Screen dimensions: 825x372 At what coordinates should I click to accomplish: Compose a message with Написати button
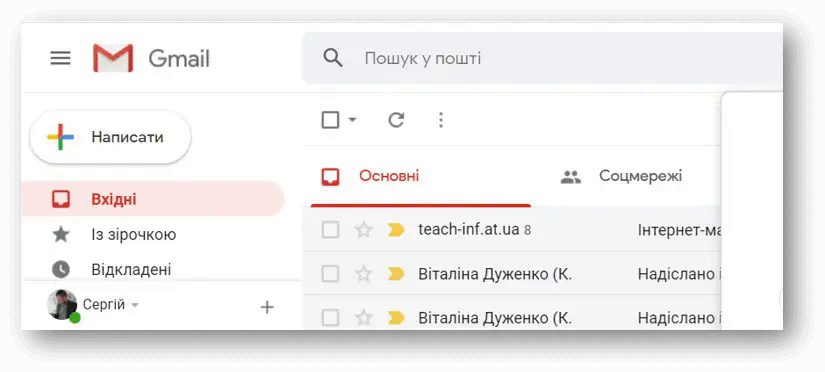[110, 137]
